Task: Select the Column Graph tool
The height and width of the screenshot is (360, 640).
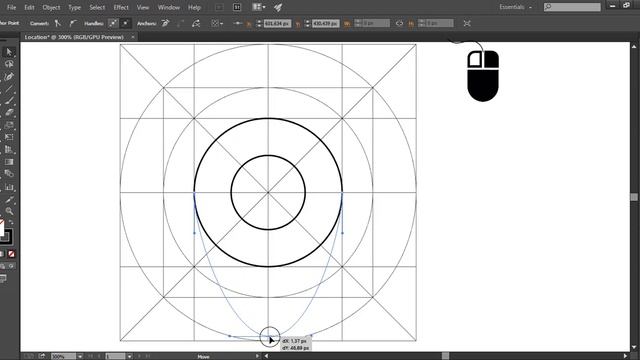Action: tap(9, 187)
